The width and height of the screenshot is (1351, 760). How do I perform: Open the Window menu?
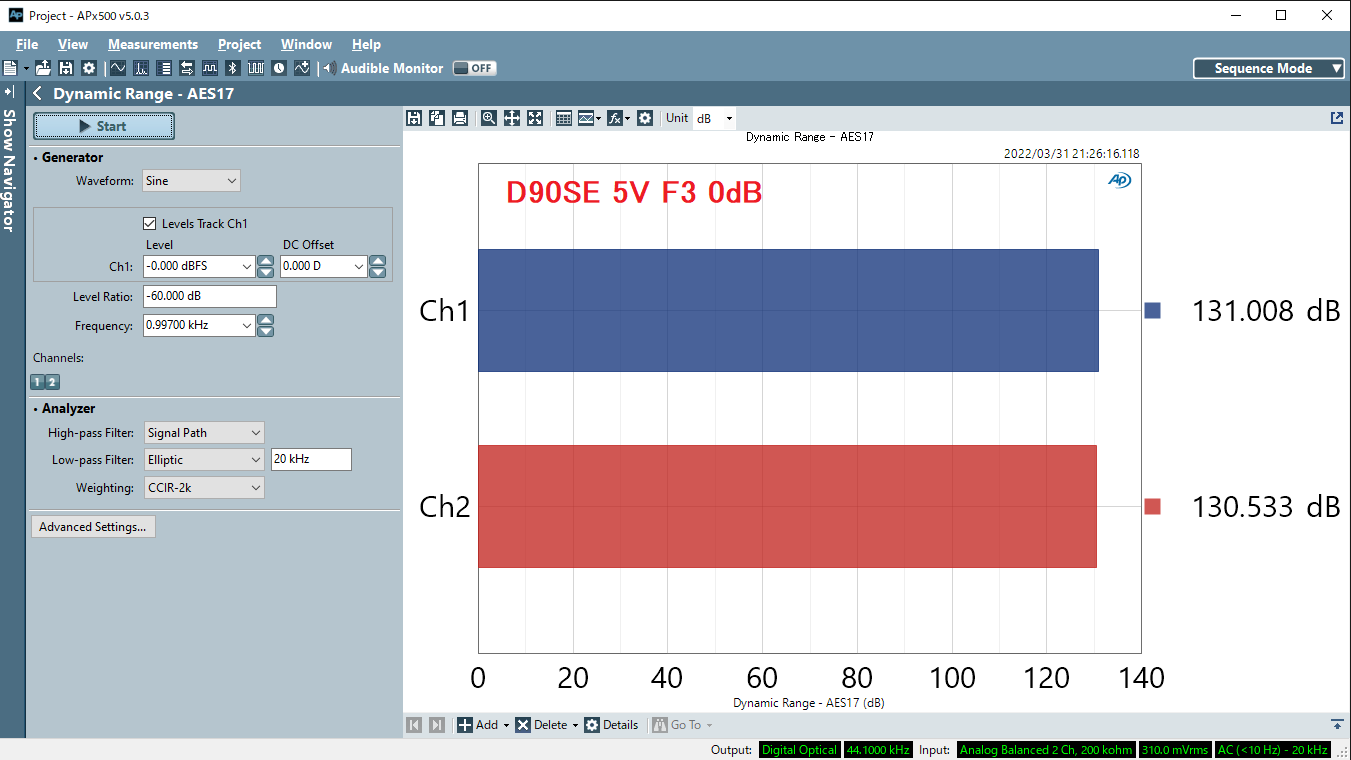tap(306, 44)
